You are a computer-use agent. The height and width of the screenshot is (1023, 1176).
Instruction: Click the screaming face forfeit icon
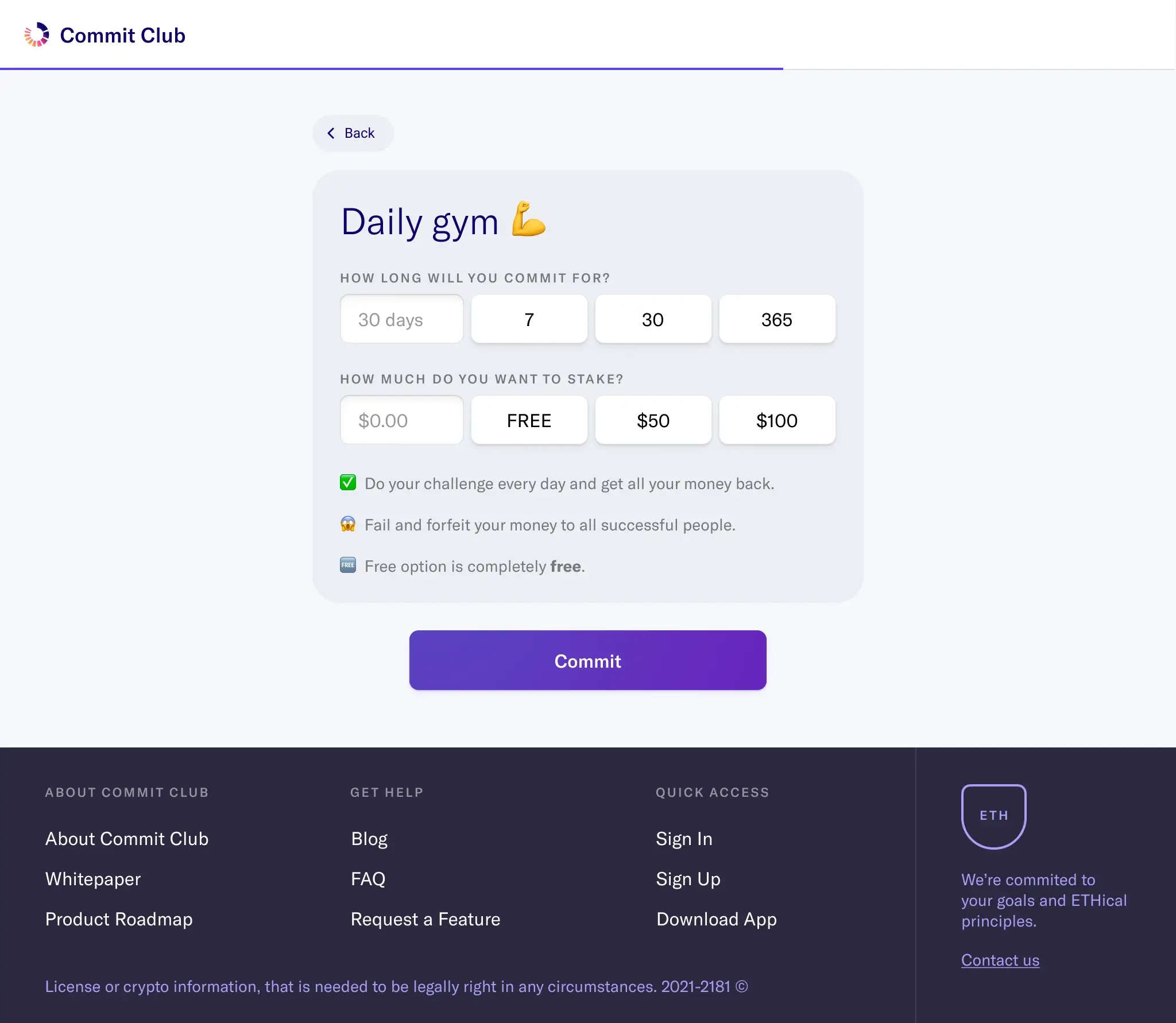point(348,523)
